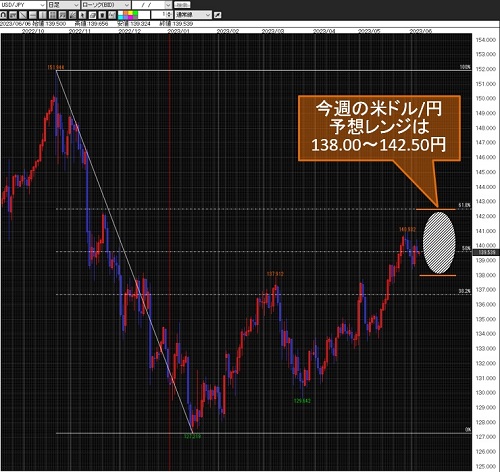Click the white current color box

pos(144,15)
